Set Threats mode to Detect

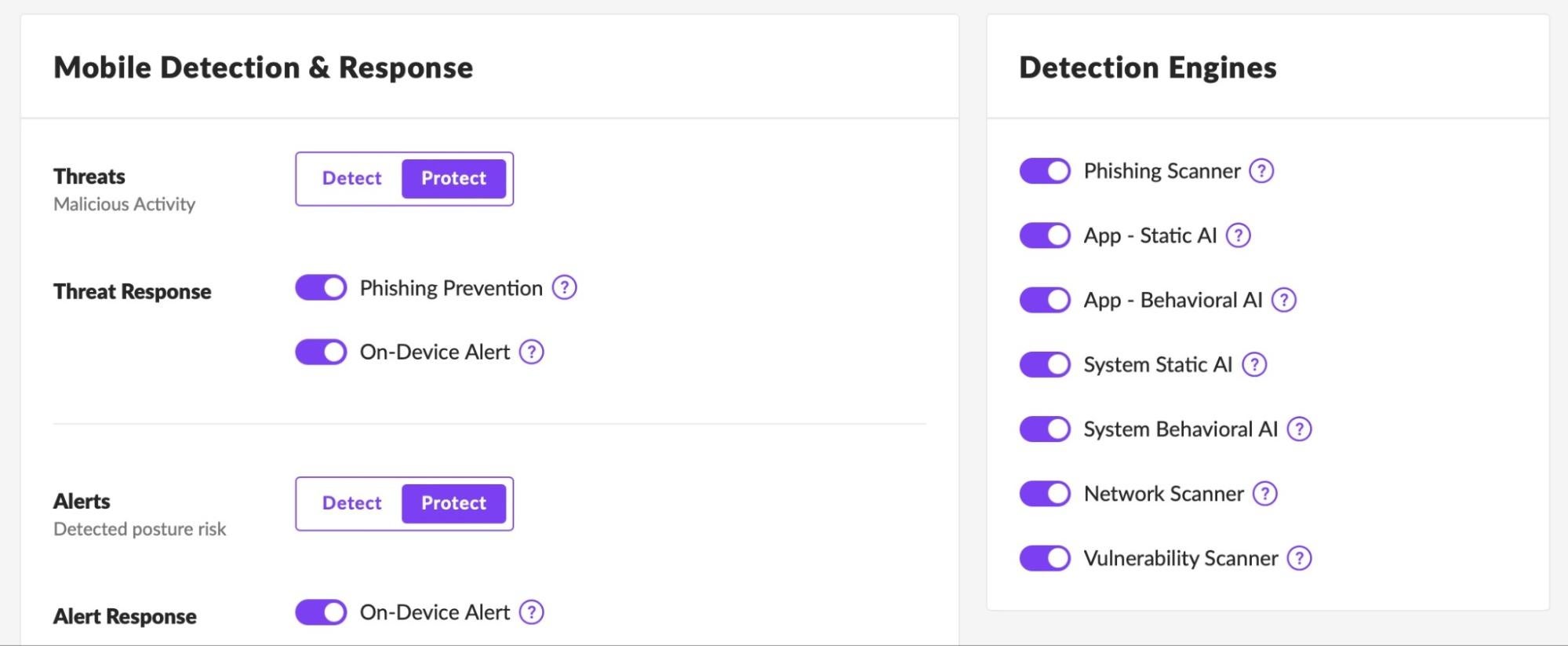pos(351,179)
